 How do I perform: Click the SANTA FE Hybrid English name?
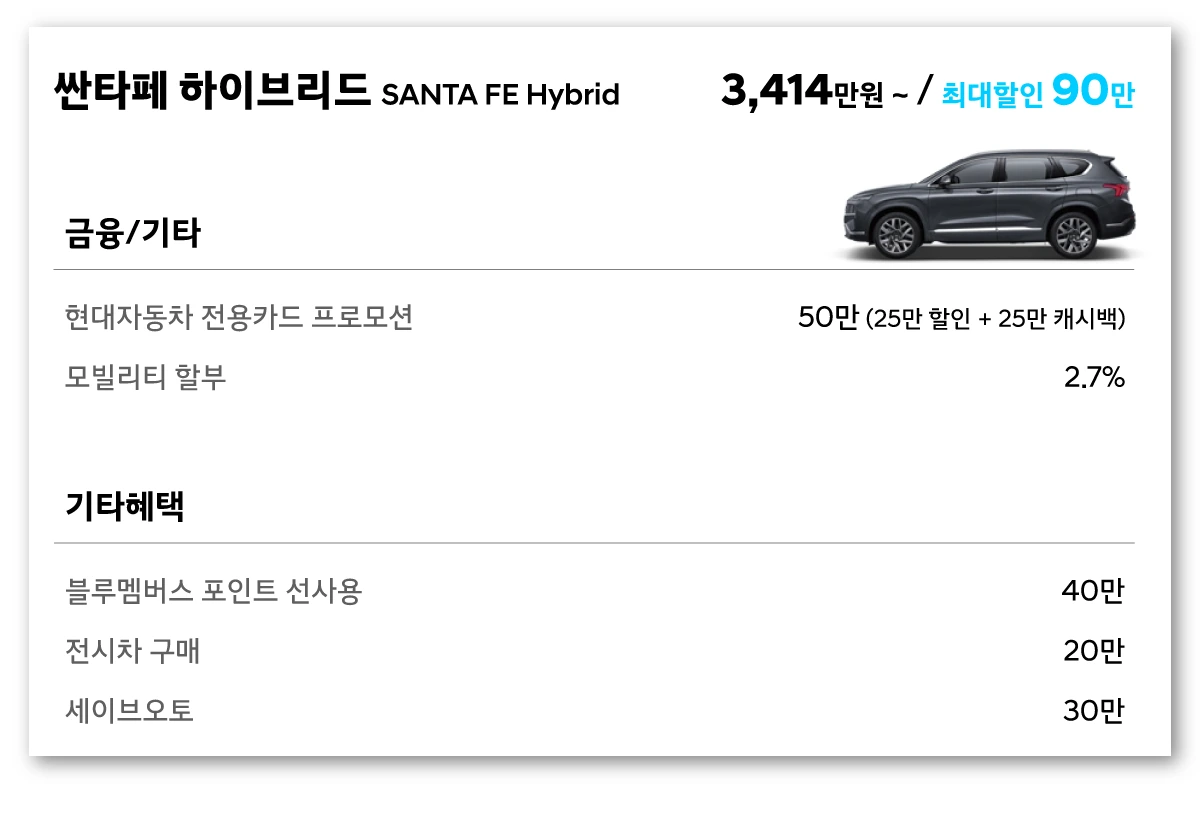coord(500,95)
